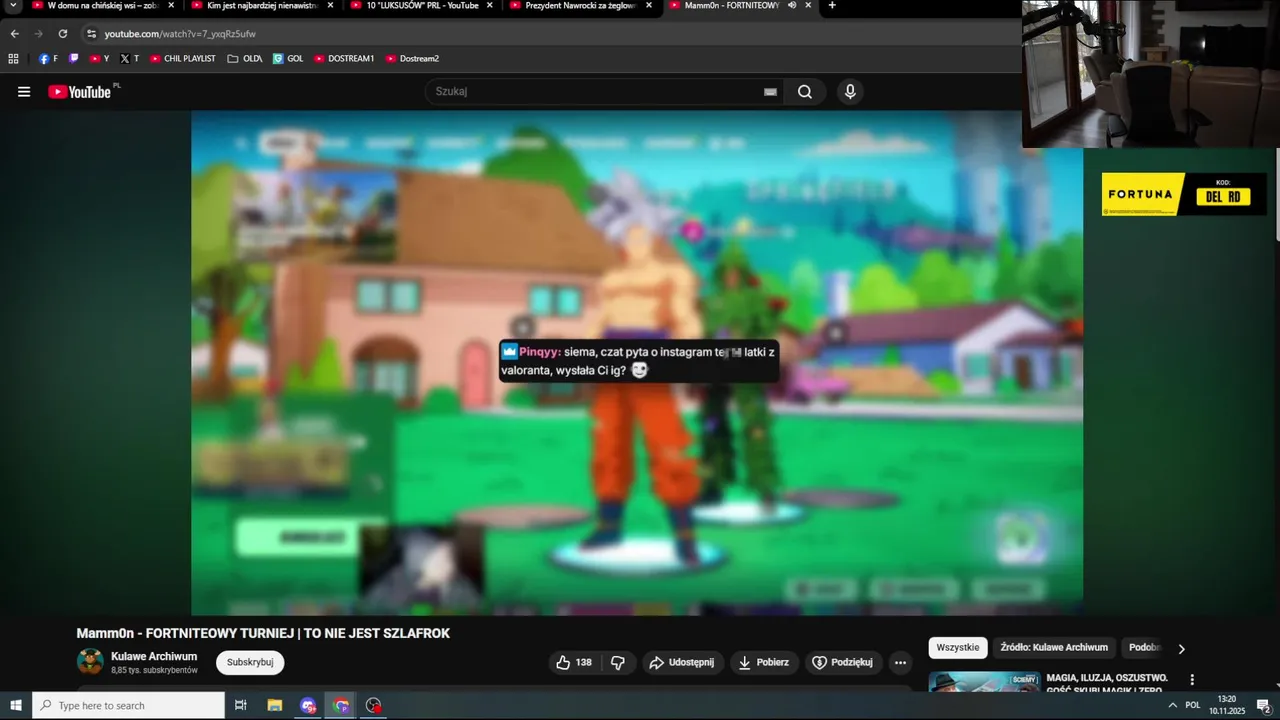This screenshot has height=720, width=1280.
Task: Open the Kulawe Archiwum channel name link
Action: [x=154, y=656]
